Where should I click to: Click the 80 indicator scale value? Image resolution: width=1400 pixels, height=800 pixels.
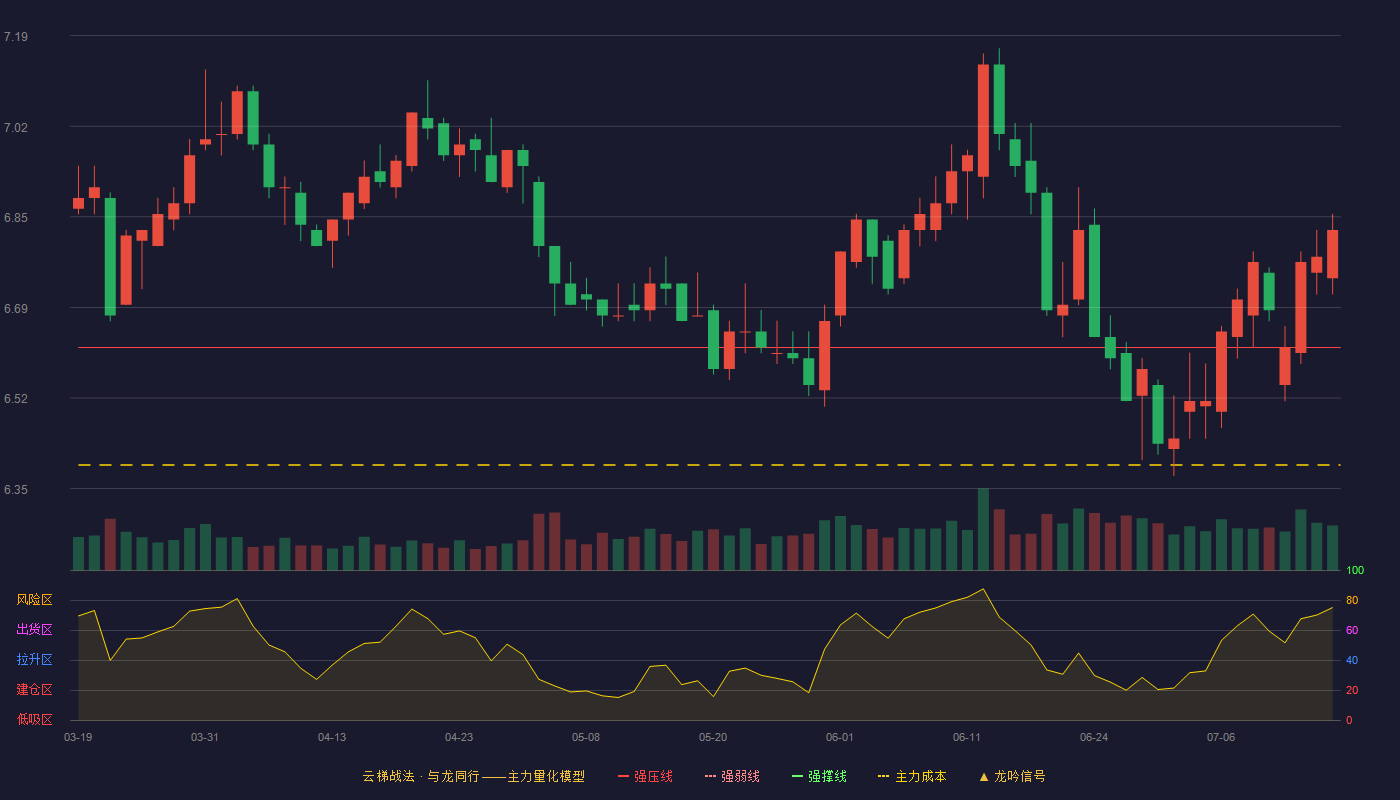(1352, 600)
